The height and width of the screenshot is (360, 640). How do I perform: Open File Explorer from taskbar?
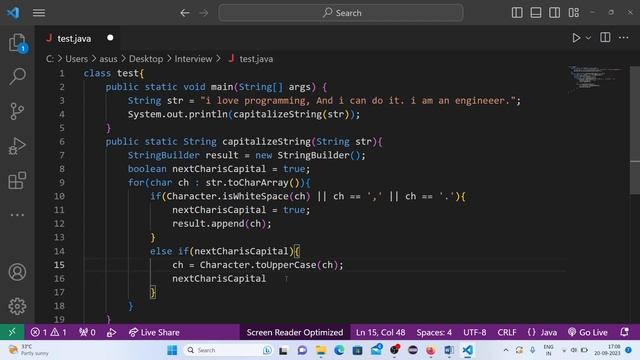pyautogui.click(x=321, y=350)
